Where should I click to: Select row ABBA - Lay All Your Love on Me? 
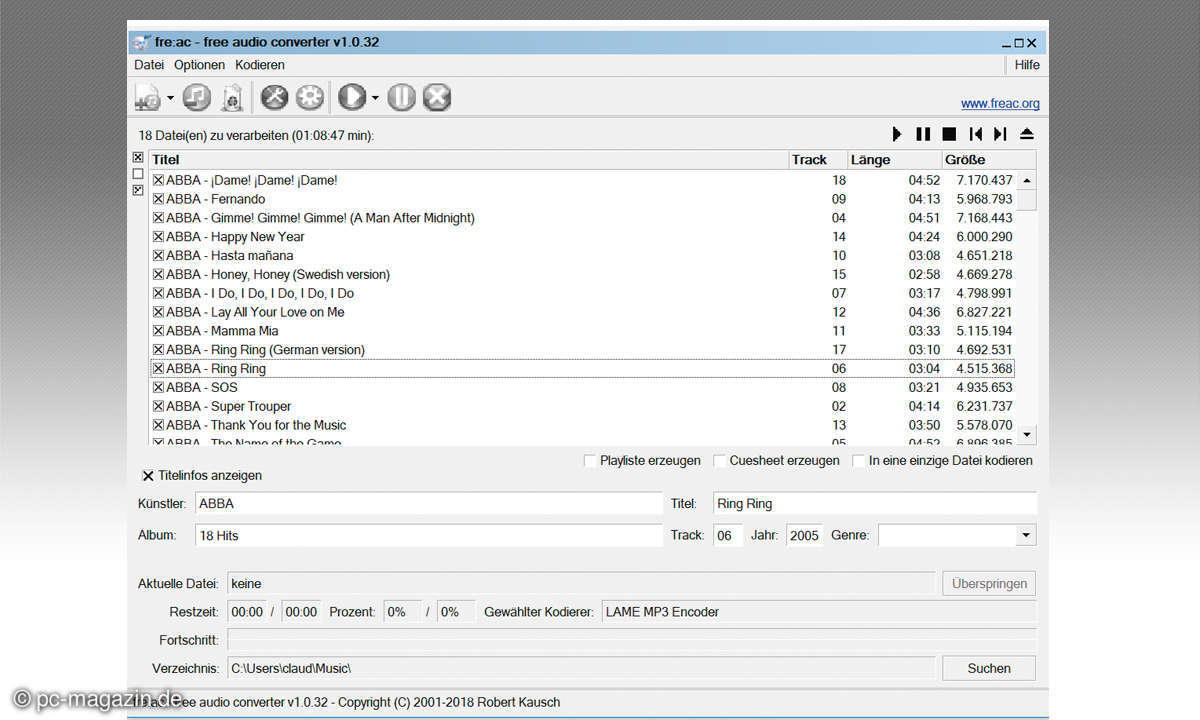coord(582,312)
